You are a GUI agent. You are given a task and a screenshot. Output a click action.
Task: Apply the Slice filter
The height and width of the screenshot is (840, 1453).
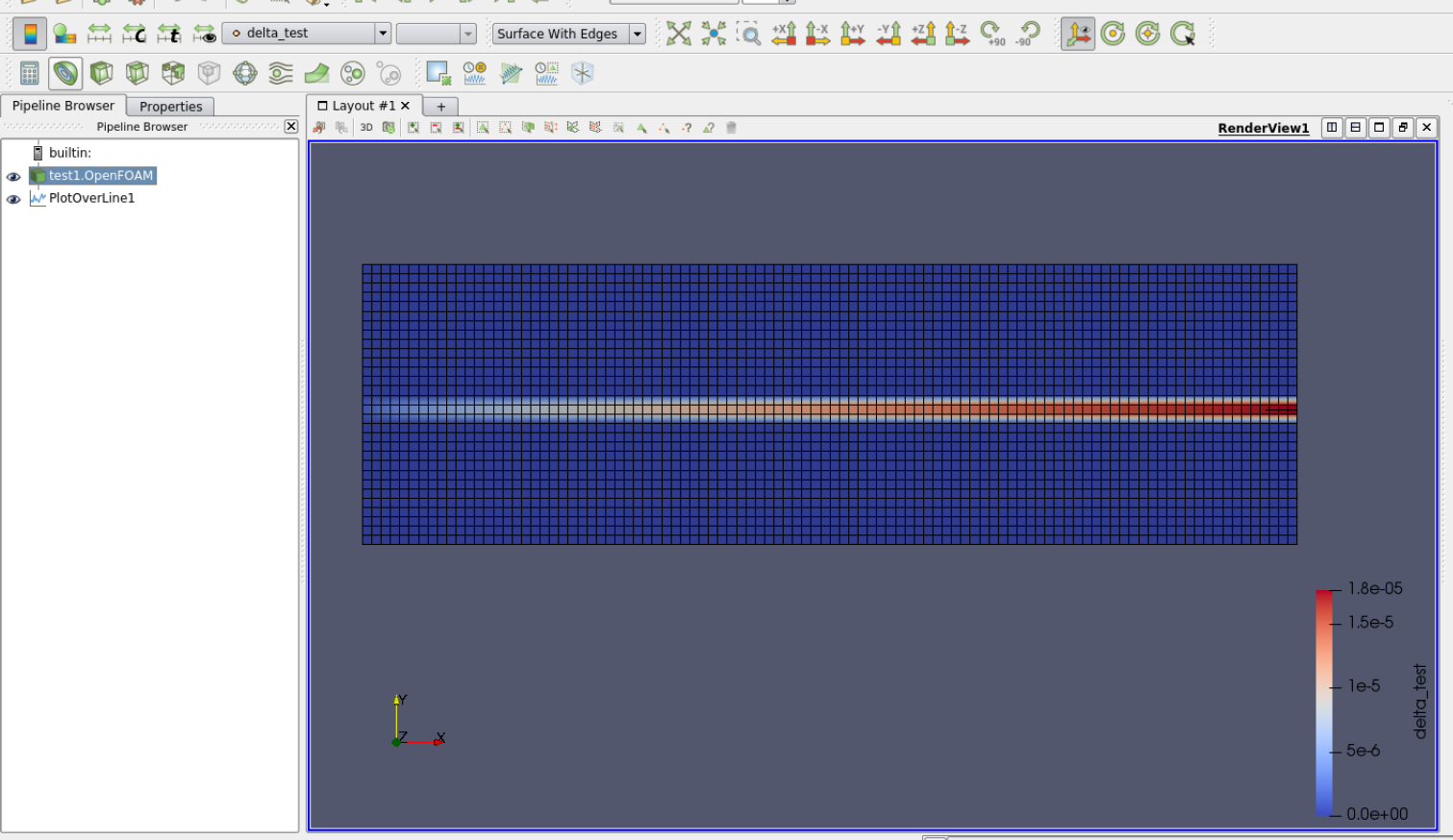click(x=138, y=73)
